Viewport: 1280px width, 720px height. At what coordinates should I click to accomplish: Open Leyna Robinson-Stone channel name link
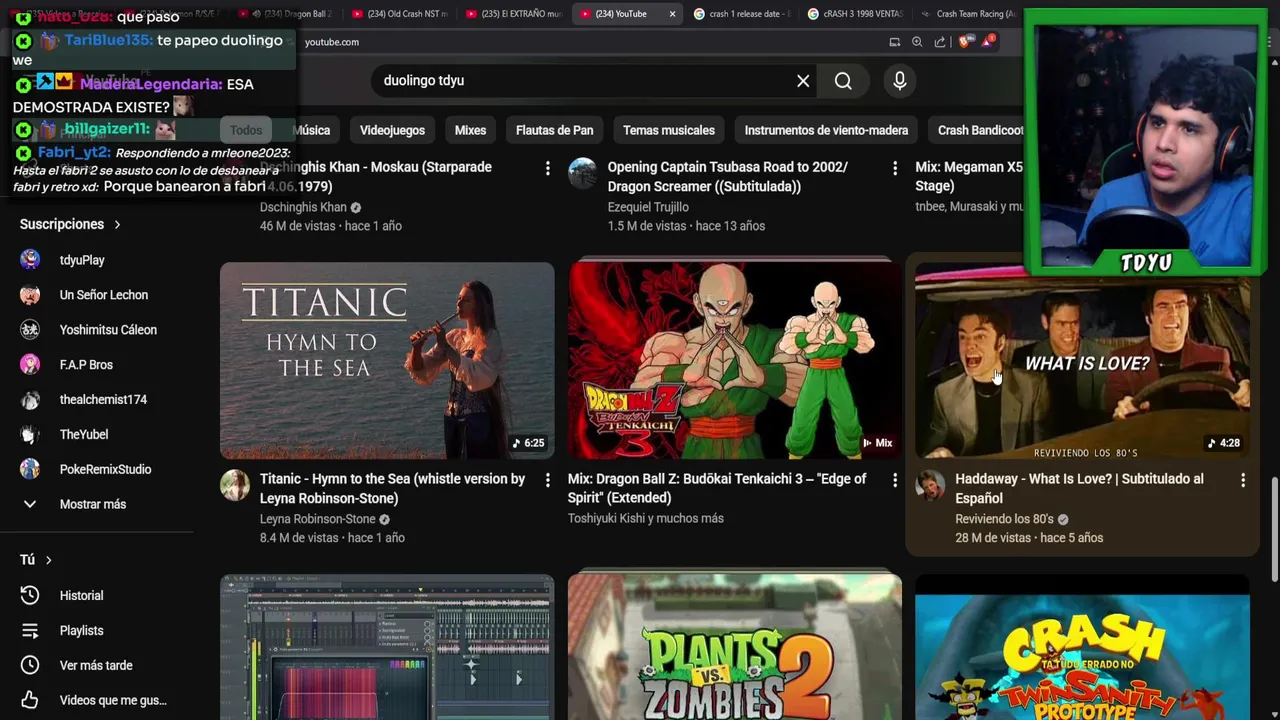pyautogui.click(x=317, y=519)
